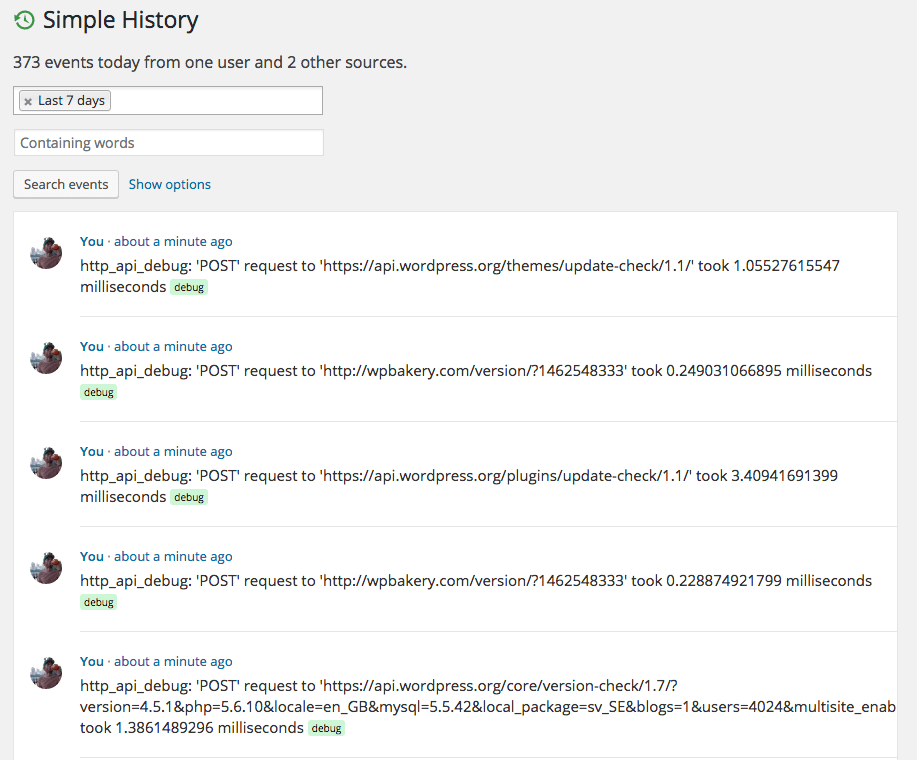Image resolution: width=917 pixels, height=760 pixels.
Task: Click avatar of wpbakery 0.249031066895 event
Action: pyautogui.click(x=46, y=358)
